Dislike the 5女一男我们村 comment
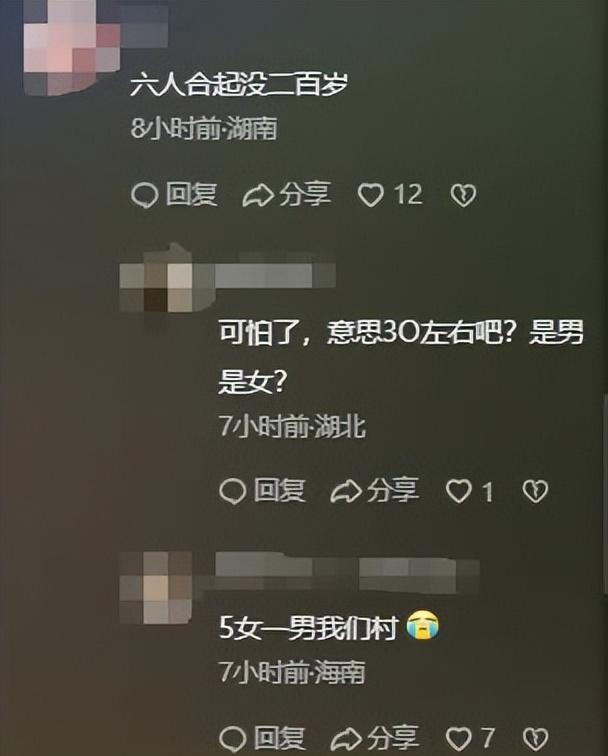This screenshot has height=756, width=608. click(535, 739)
